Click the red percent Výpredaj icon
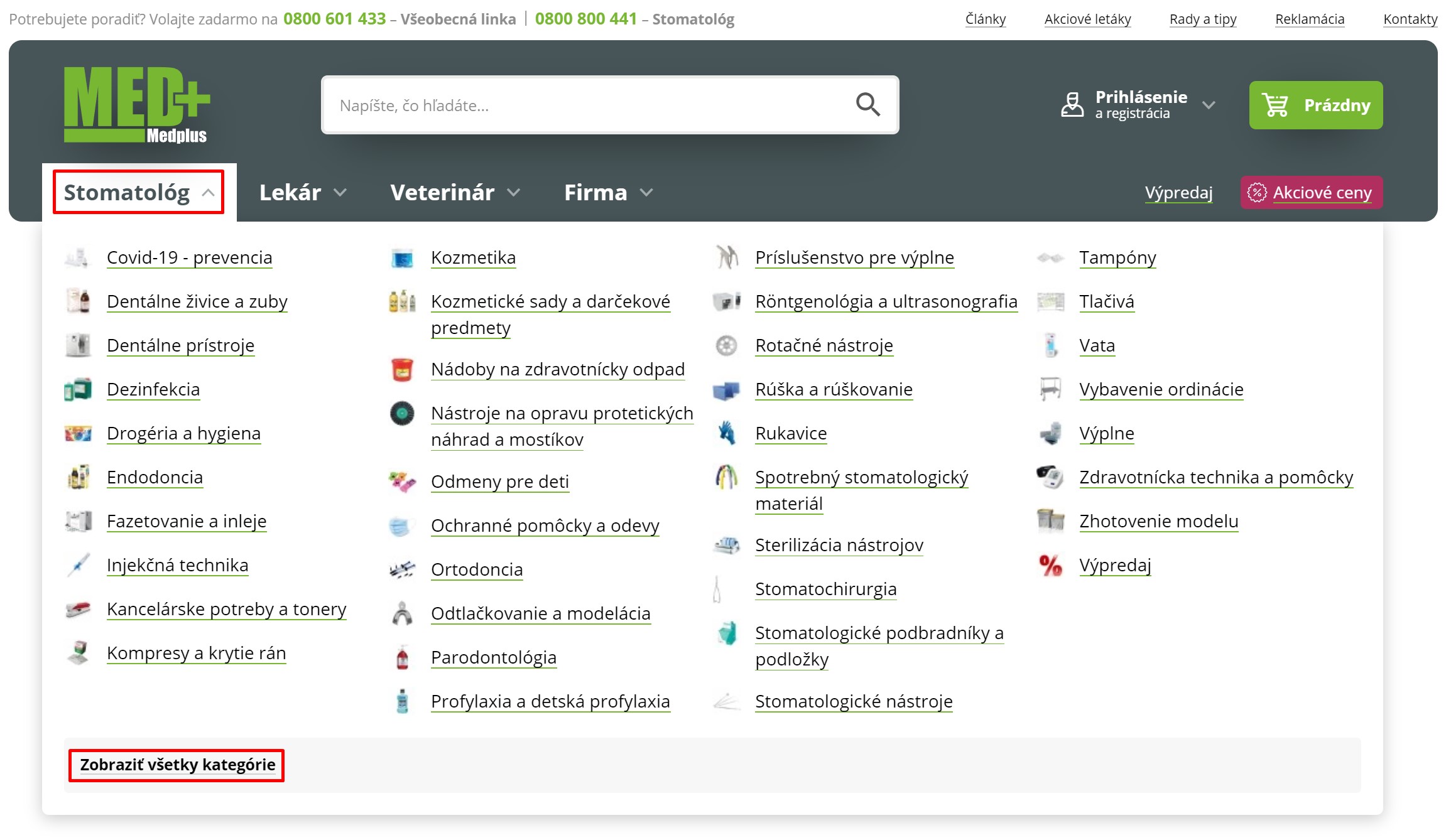The image size is (1446, 840). click(x=1050, y=565)
